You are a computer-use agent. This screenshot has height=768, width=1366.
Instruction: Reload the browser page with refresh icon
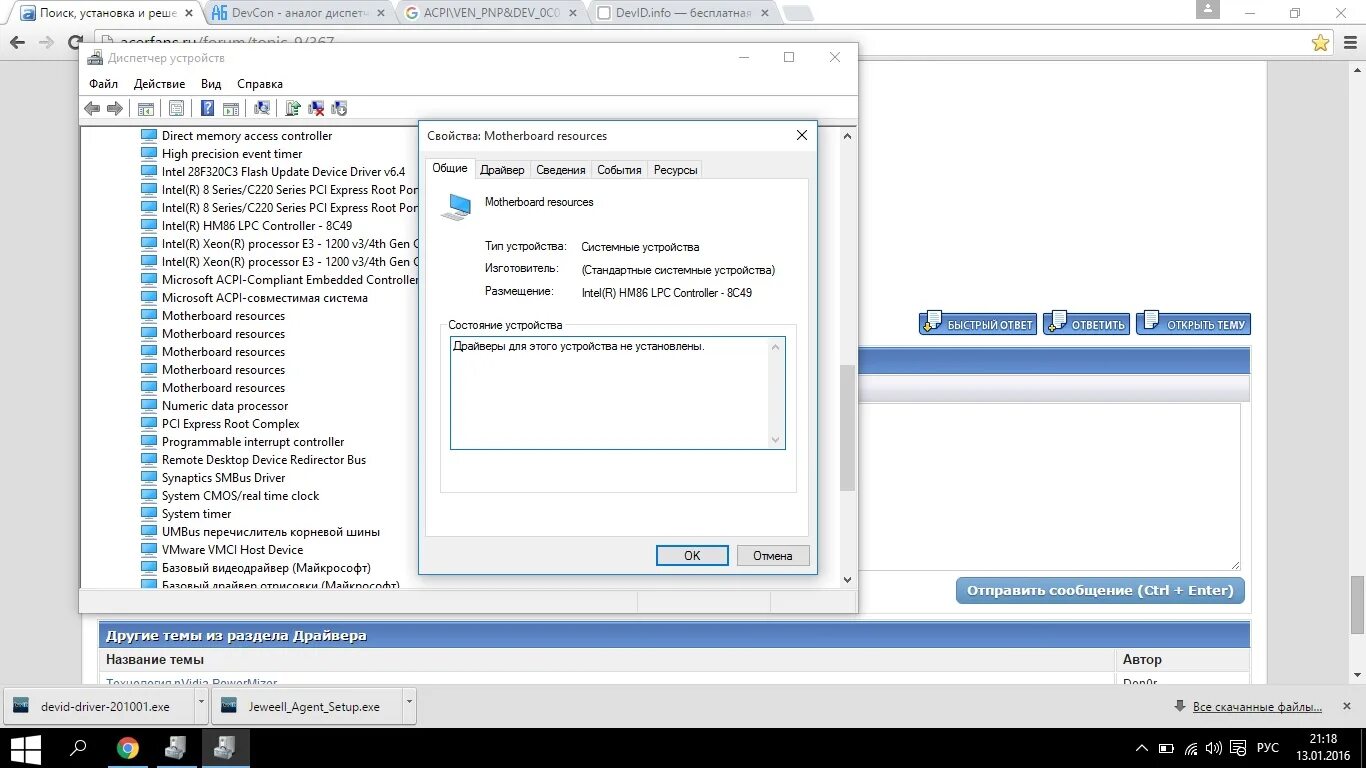pos(75,43)
